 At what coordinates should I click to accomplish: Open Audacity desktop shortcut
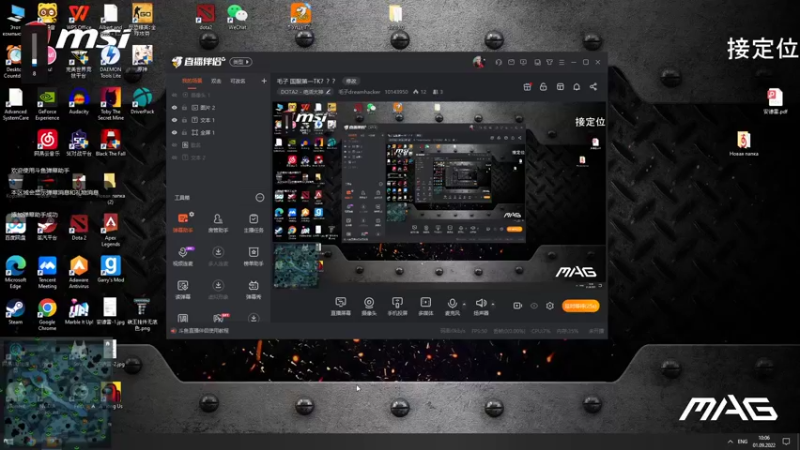[79, 101]
